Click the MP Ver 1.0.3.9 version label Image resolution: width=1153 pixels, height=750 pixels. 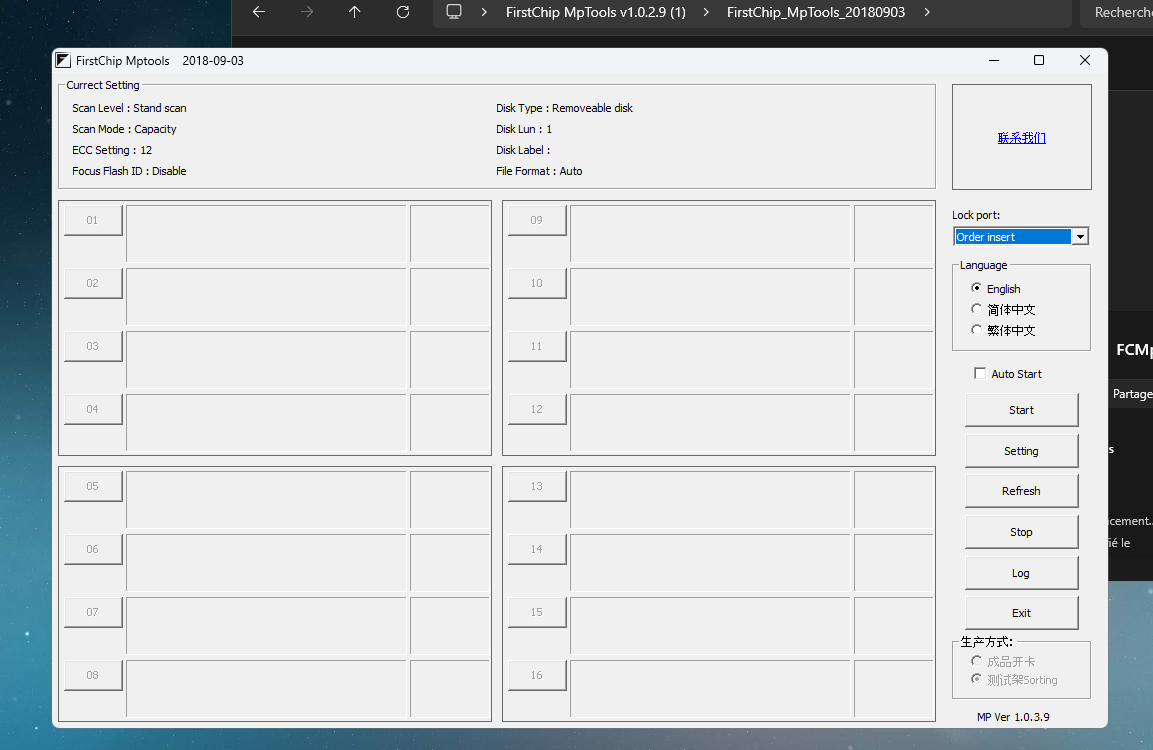(1013, 717)
